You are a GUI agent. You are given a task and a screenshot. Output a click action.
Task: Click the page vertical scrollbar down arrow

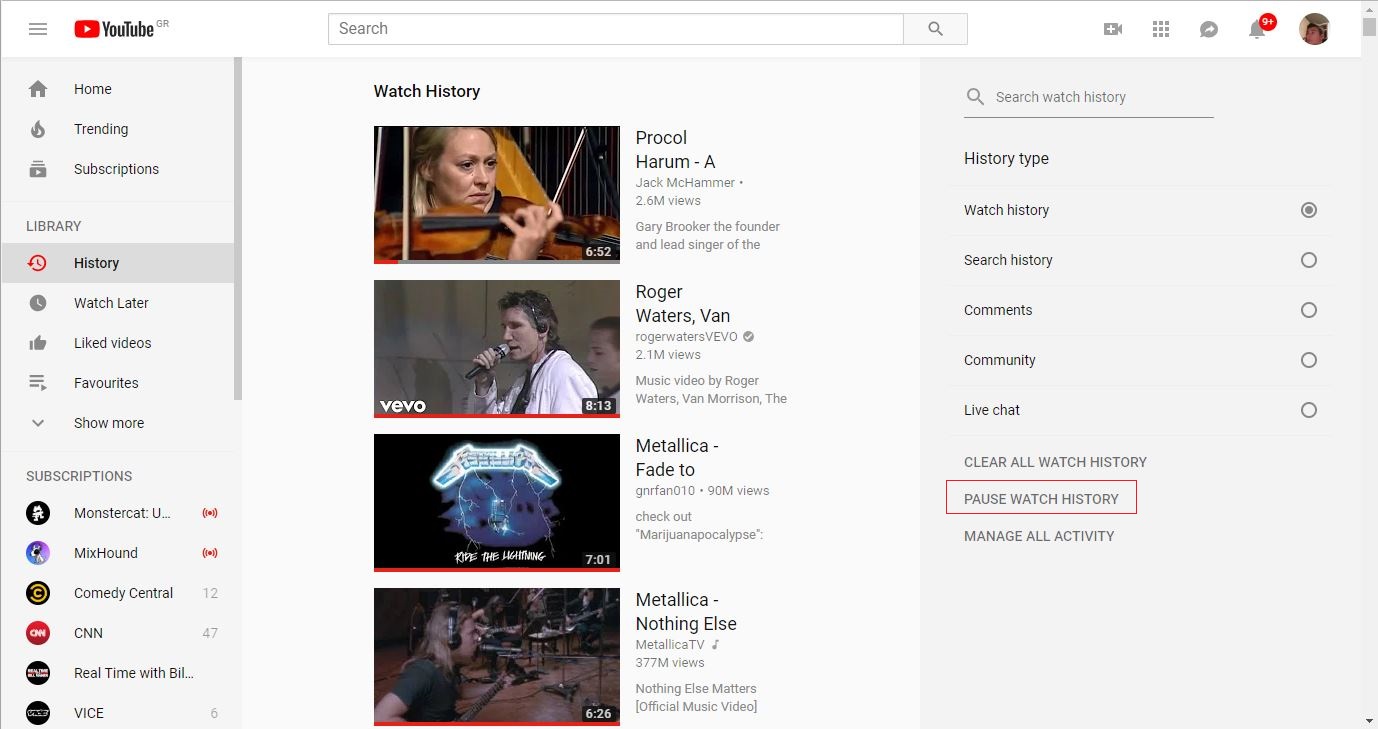pos(1369,720)
